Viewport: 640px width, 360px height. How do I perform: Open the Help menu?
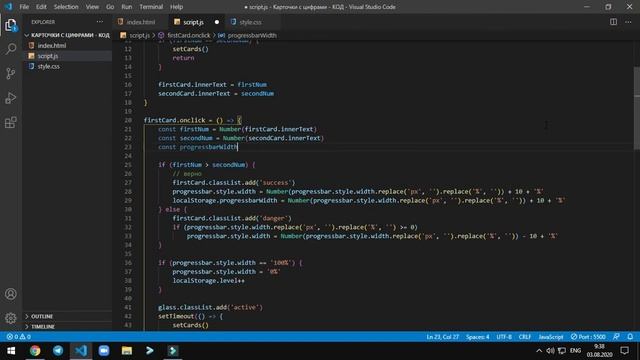176,7
